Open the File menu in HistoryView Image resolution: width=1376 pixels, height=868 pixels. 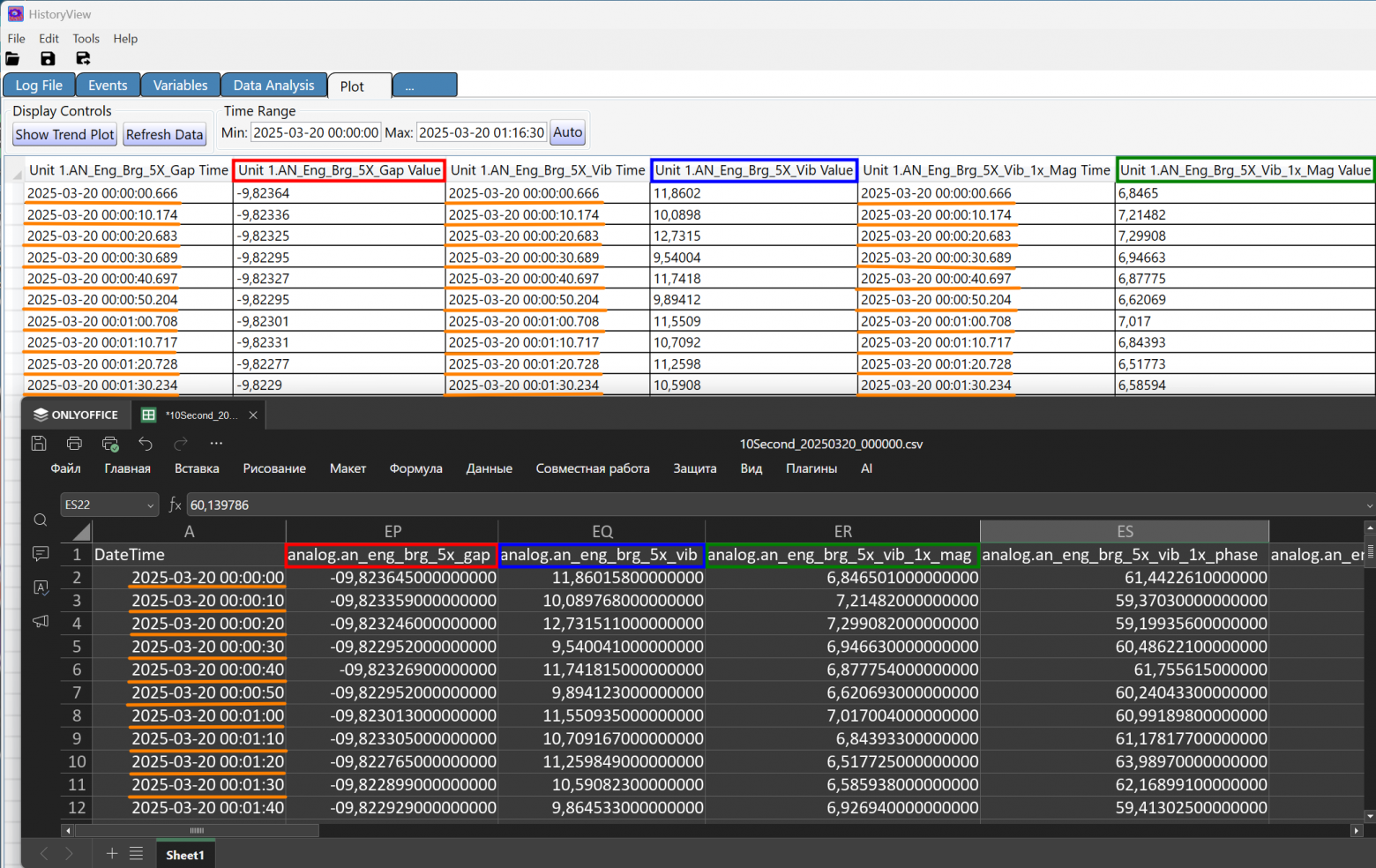[x=16, y=39]
